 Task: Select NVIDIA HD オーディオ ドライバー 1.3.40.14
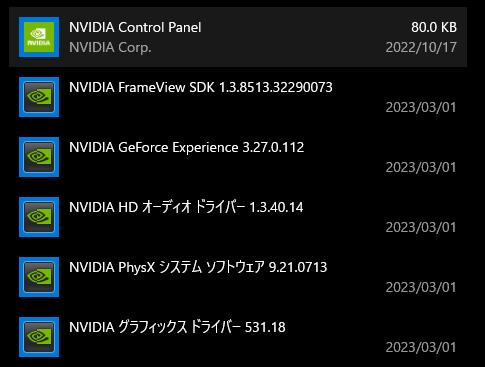[x=186, y=207]
